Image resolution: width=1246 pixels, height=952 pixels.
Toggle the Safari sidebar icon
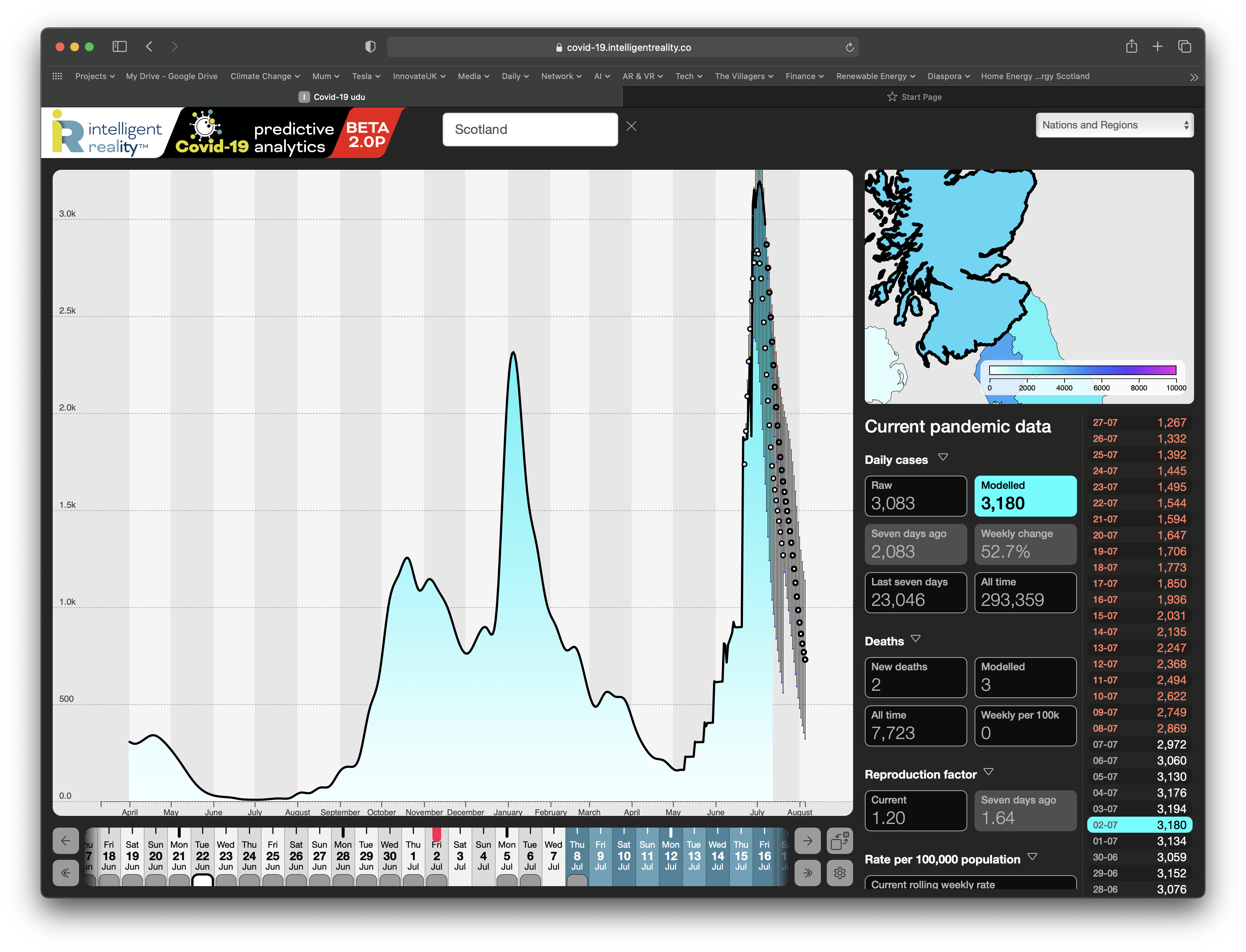(120, 46)
